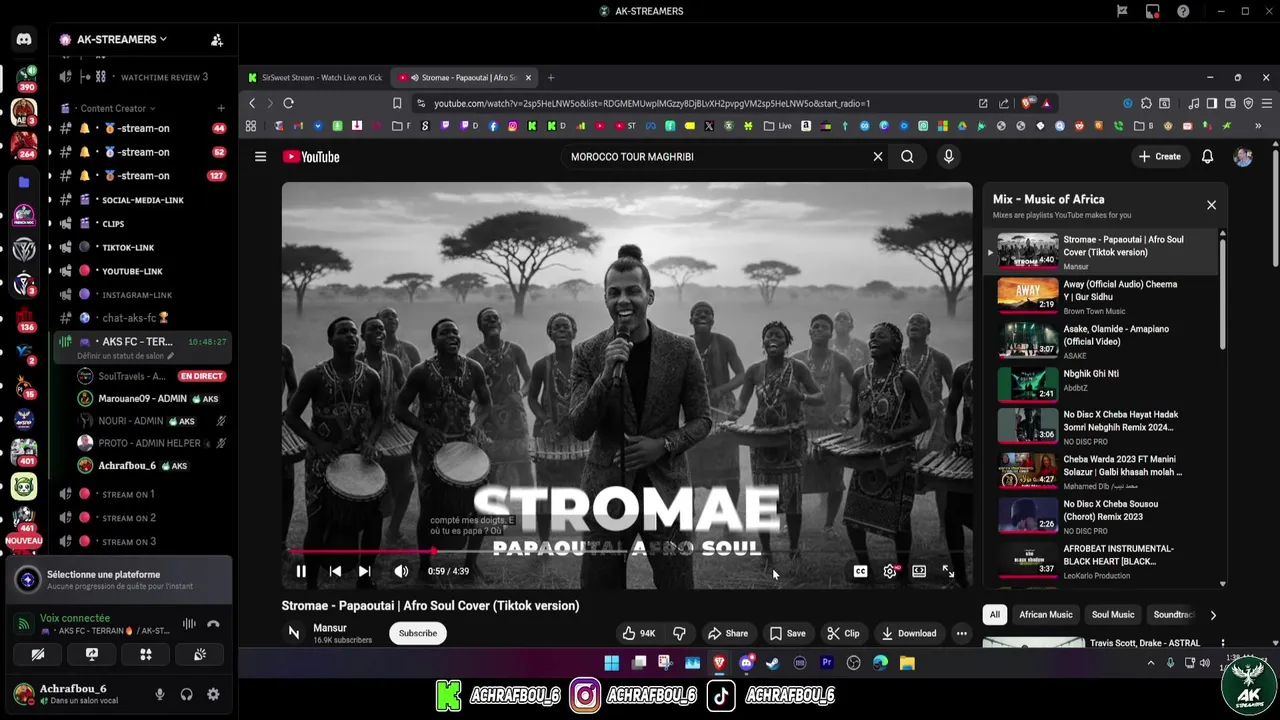
Task: Mute Discord microphone
Action: [x=159, y=694]
